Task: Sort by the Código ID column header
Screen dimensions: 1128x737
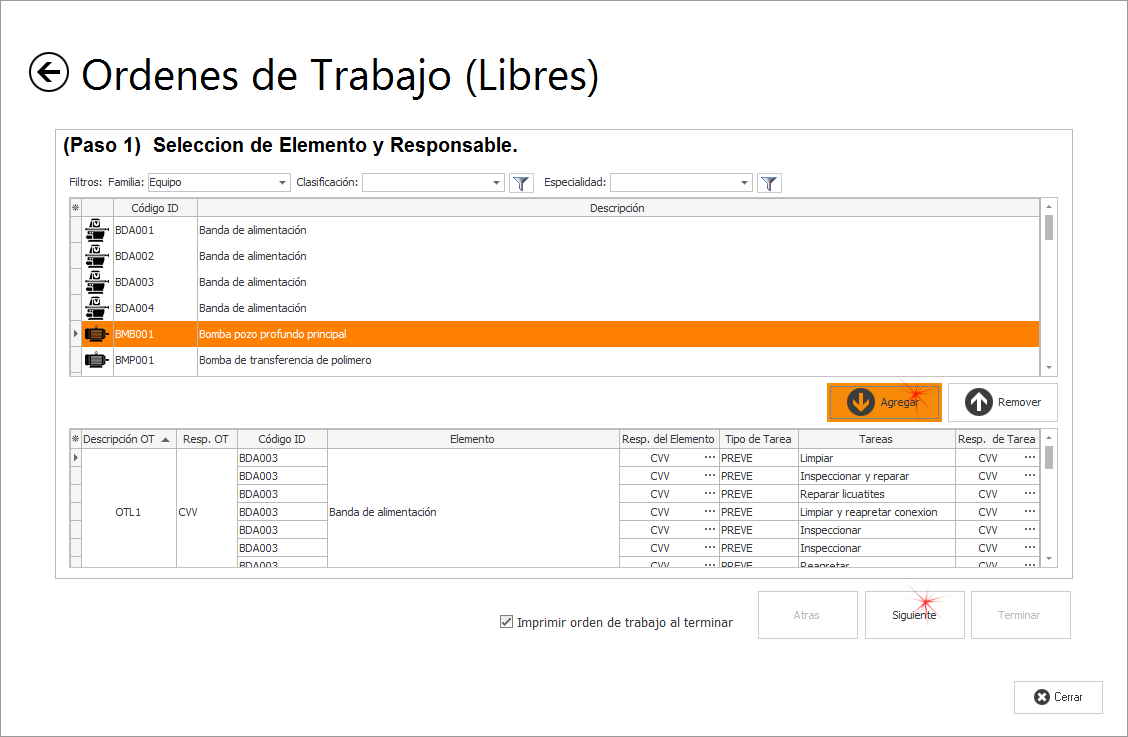Action: click(x=155, y=208)
